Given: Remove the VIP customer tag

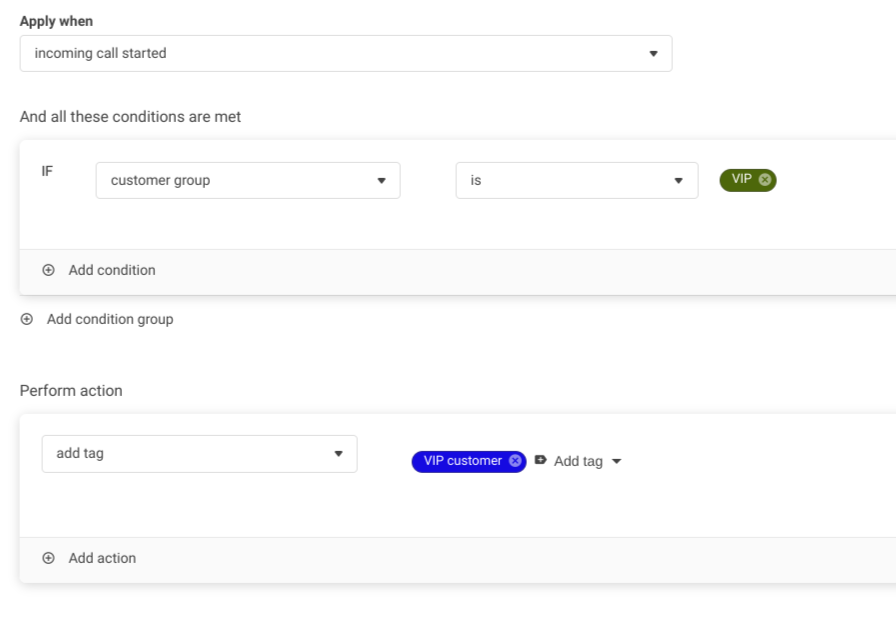Looking at the screenshot, I should [x=515, y=461].
